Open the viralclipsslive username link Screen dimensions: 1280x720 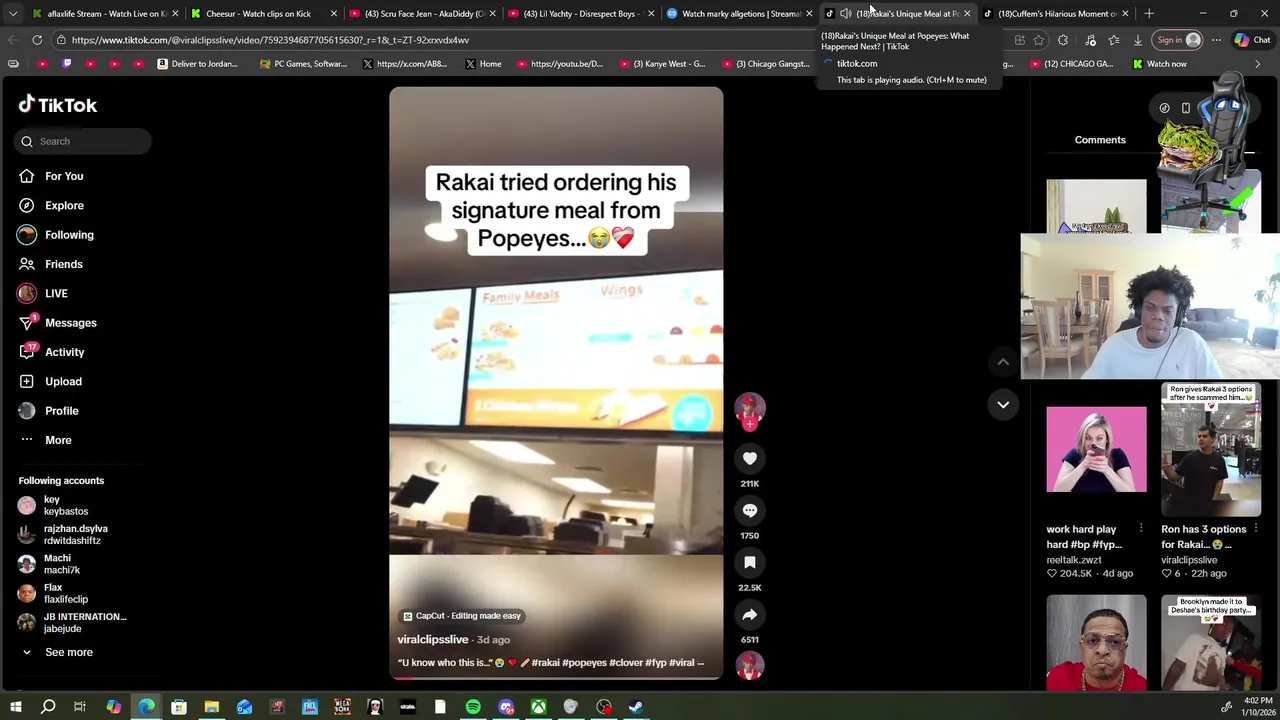click(x=433, y=639)
